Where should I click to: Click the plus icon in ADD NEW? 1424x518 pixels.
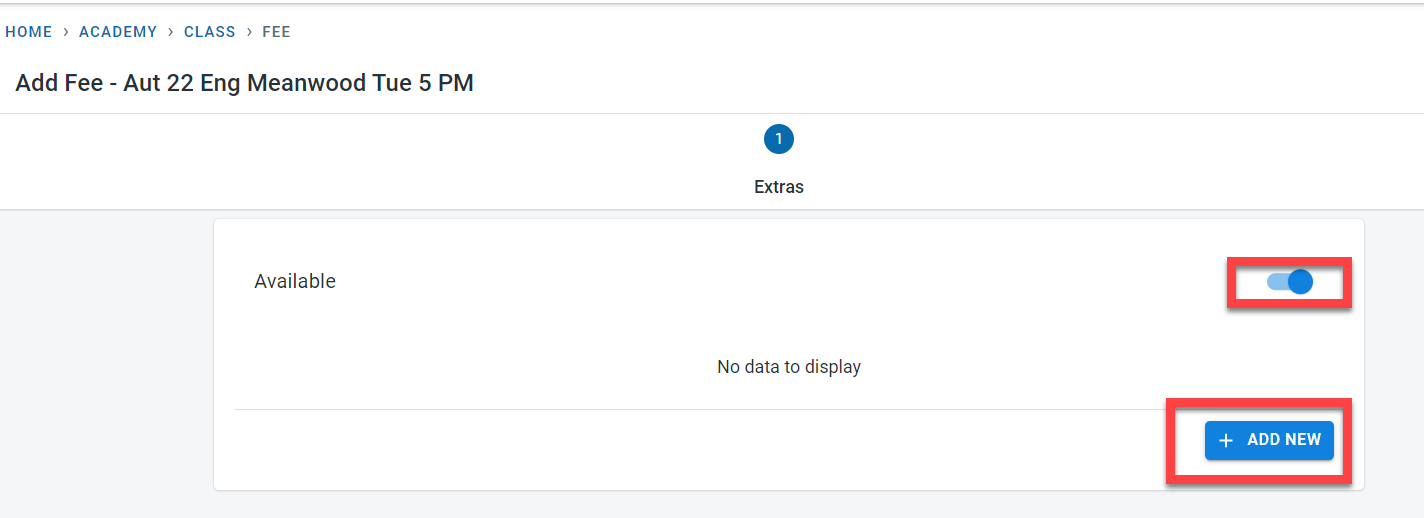1226,440
